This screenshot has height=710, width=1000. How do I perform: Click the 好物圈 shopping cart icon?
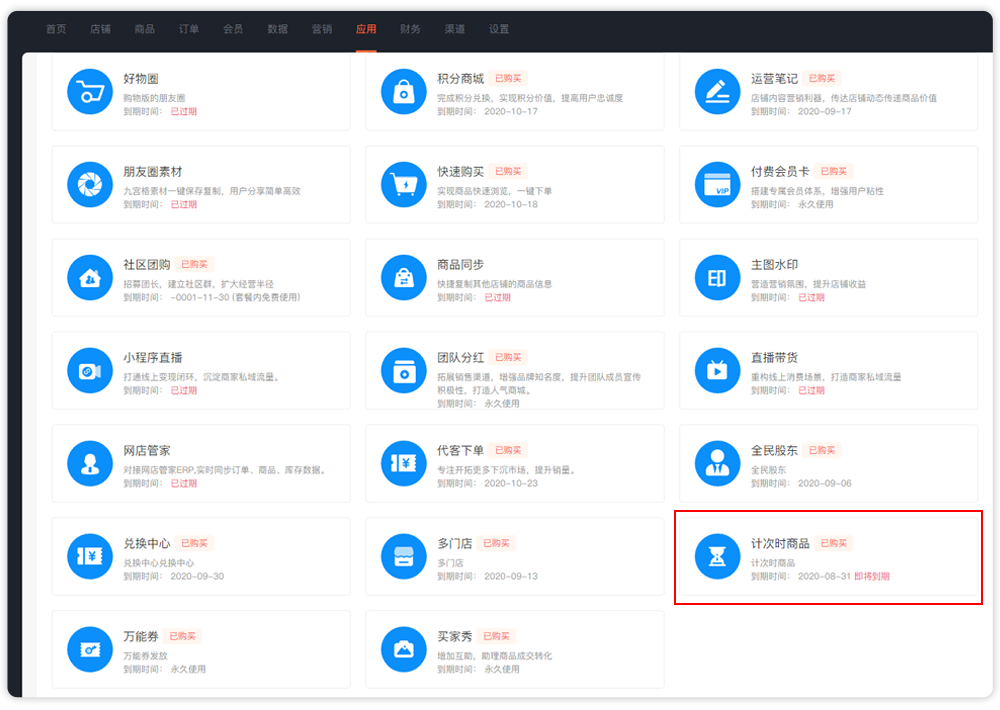[x=89, y=92]
